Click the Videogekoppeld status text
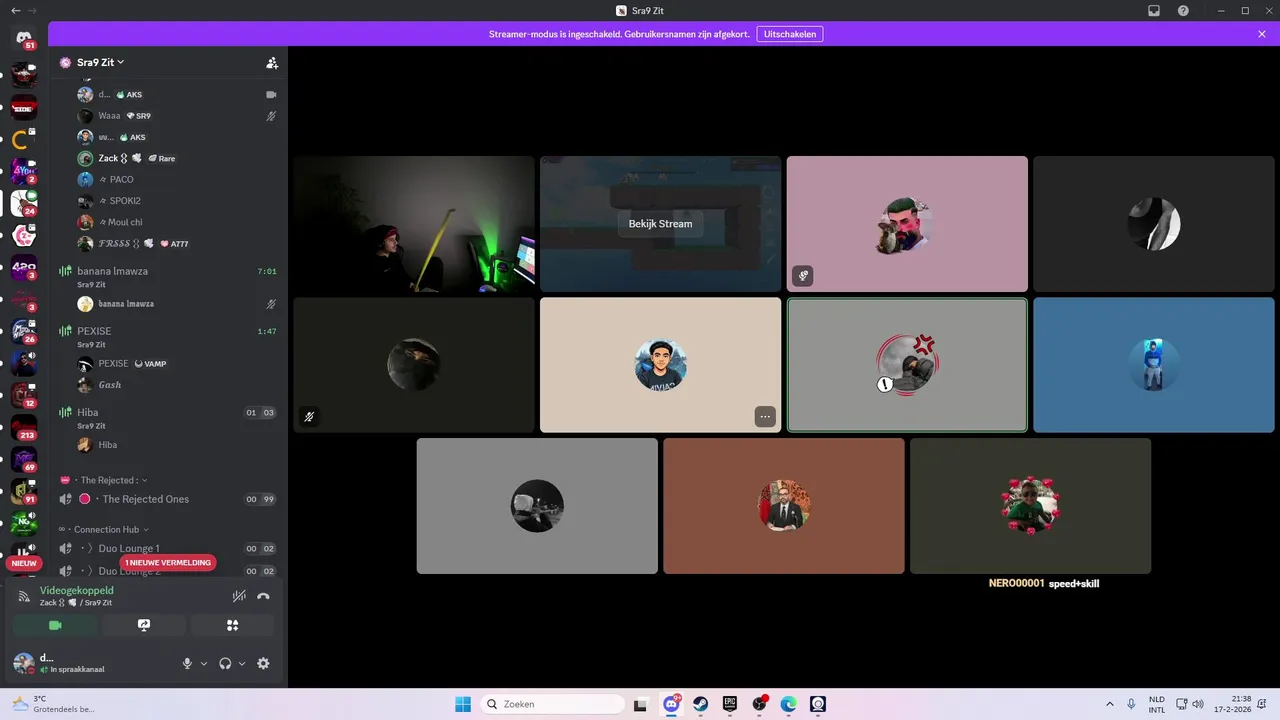The height and width of the screenshot is (720, 1280). coord(76,590)
